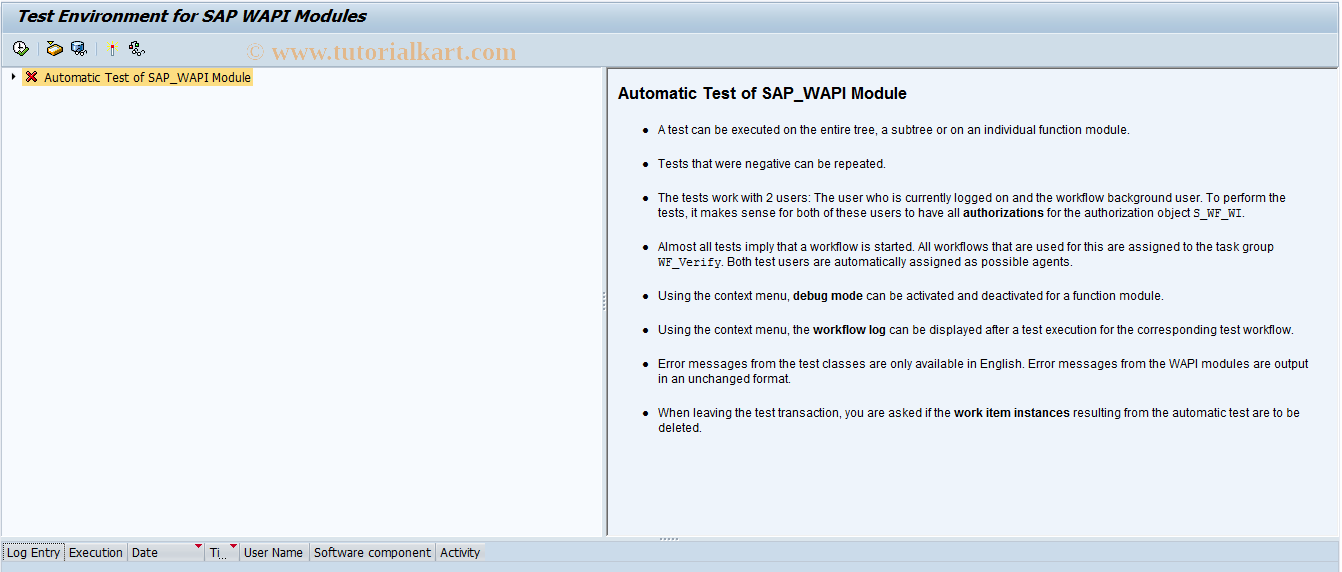Click the debug mode wand icon
Image resolution: width=1342 pixels, height=572 pixels.
(113, 48)
